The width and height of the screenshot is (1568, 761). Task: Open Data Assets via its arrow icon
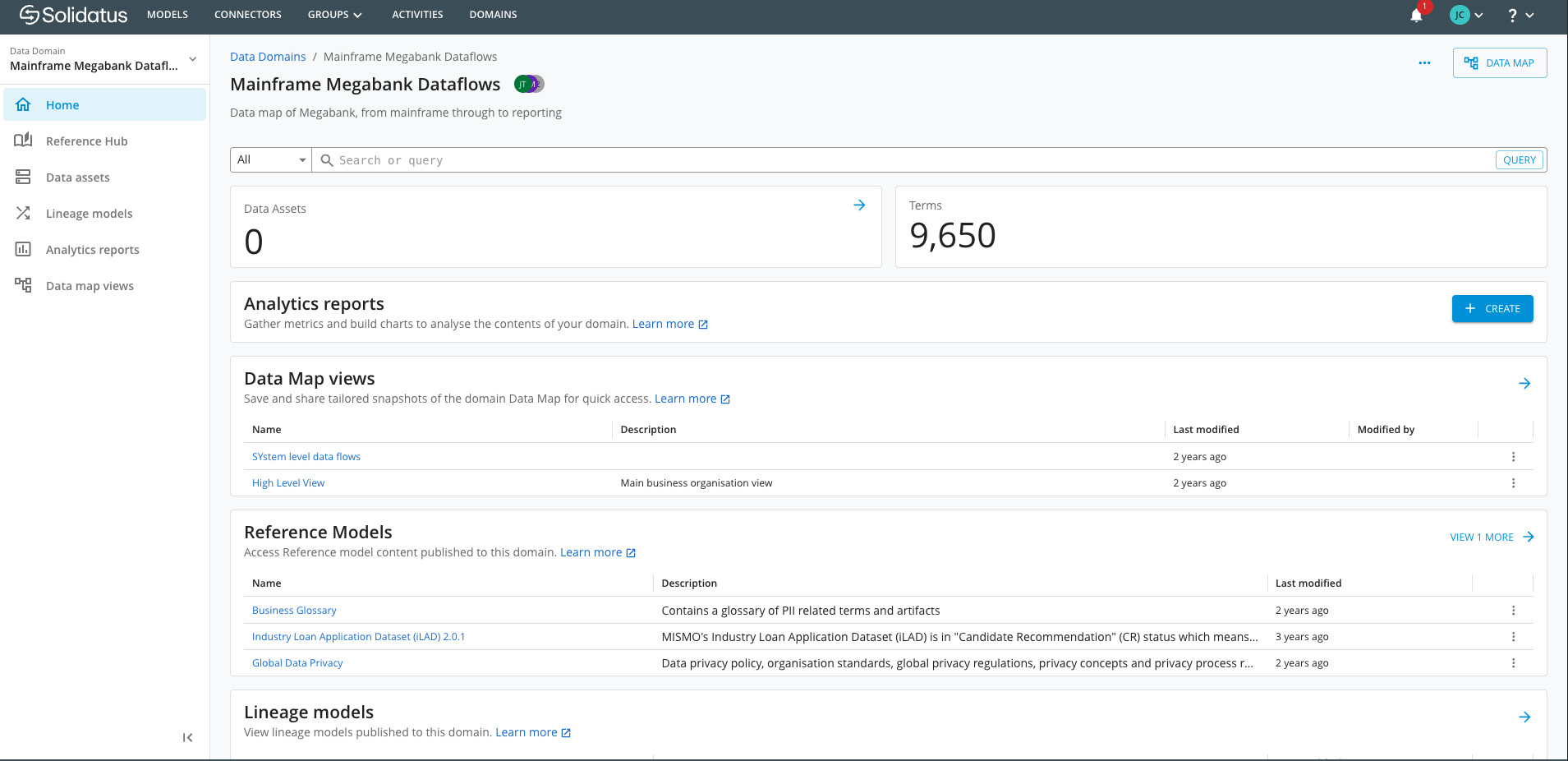[x=859, y=205]
